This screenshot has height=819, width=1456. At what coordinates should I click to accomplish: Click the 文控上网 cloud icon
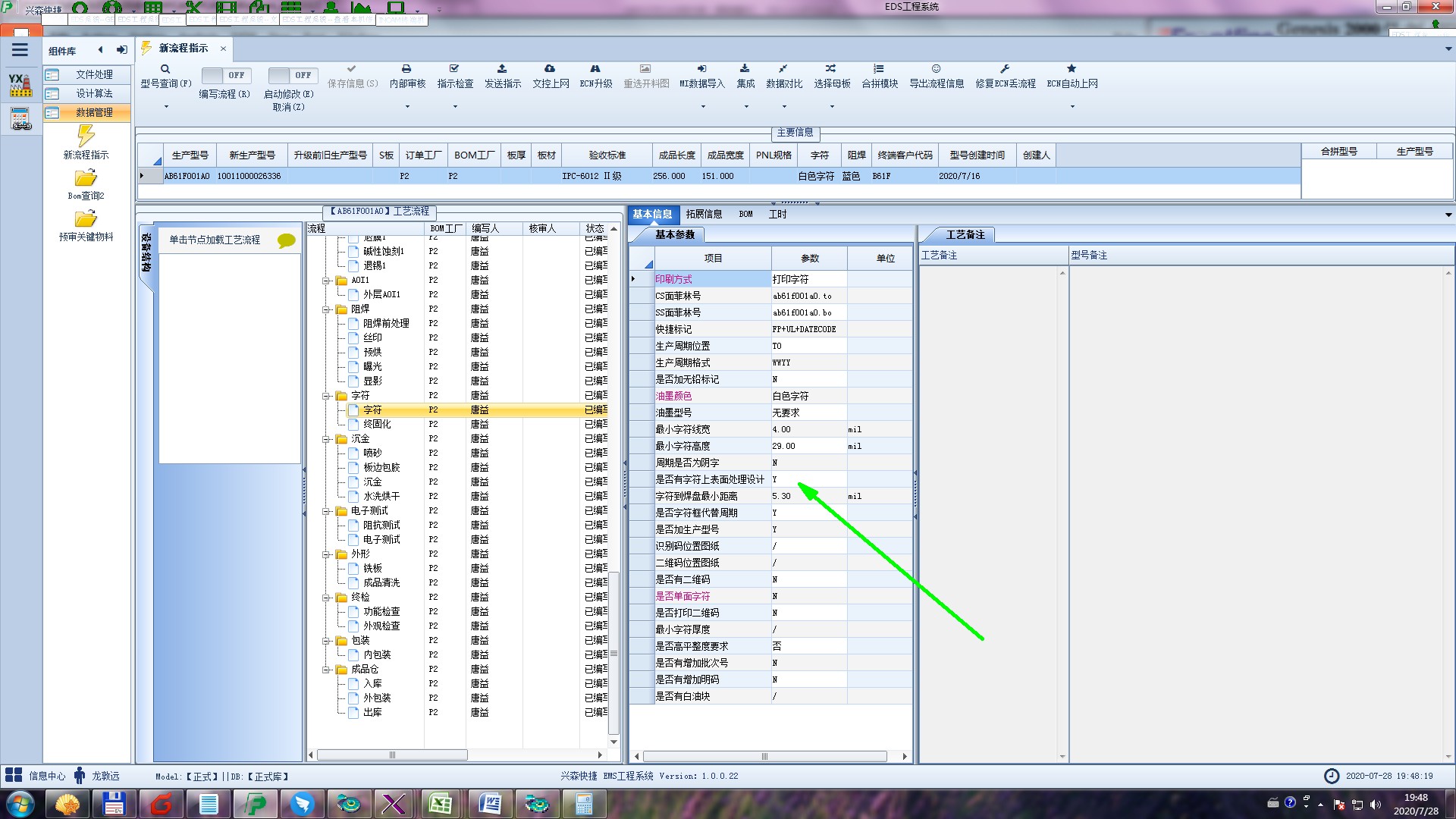(550, 69)
